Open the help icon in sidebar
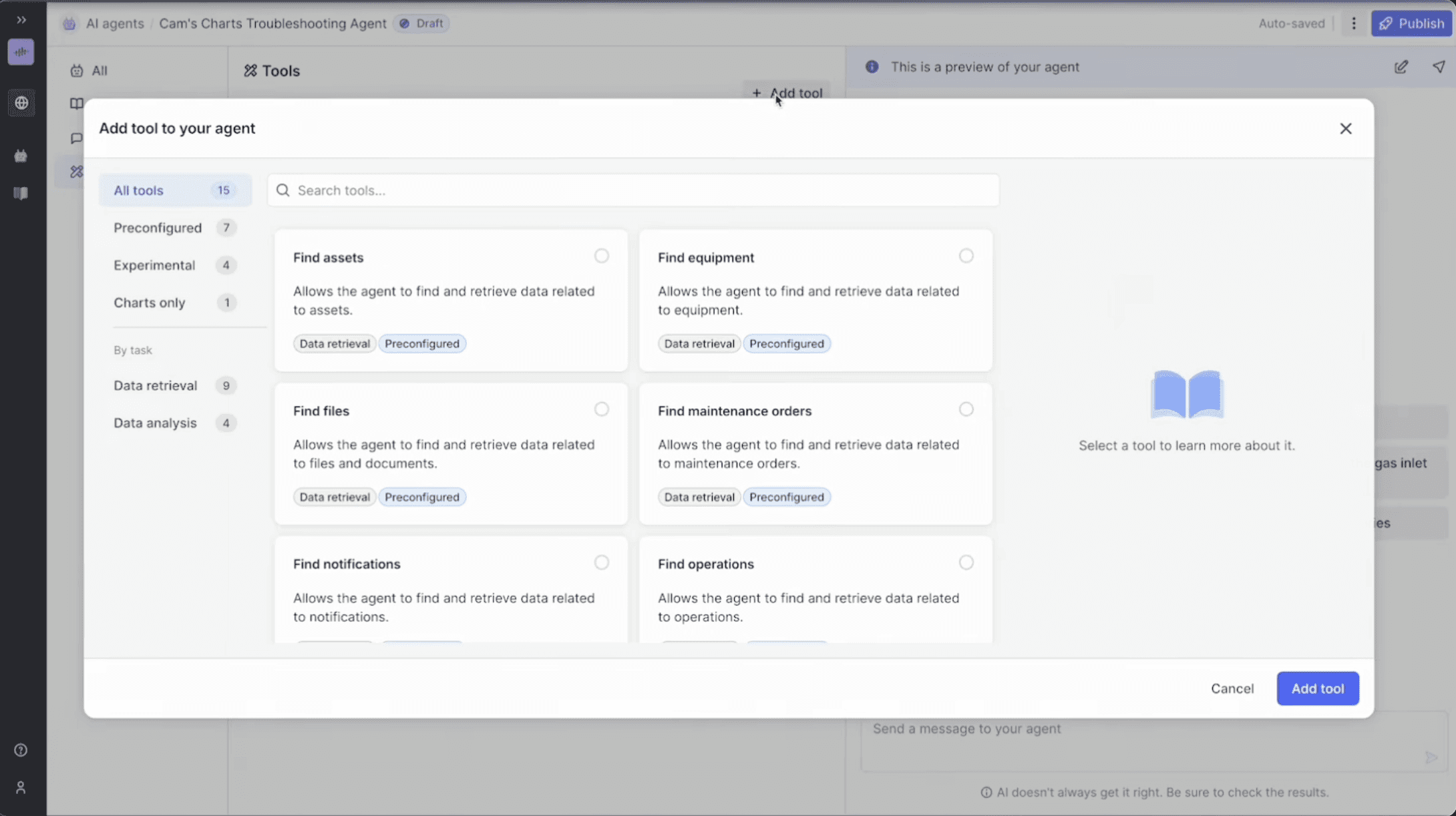 click(21, 750)
